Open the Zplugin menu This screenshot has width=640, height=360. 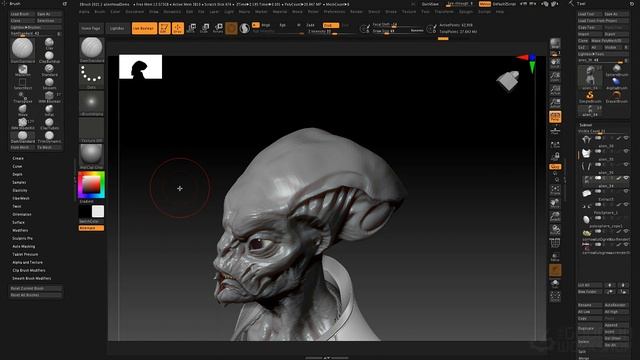[466, 12]
